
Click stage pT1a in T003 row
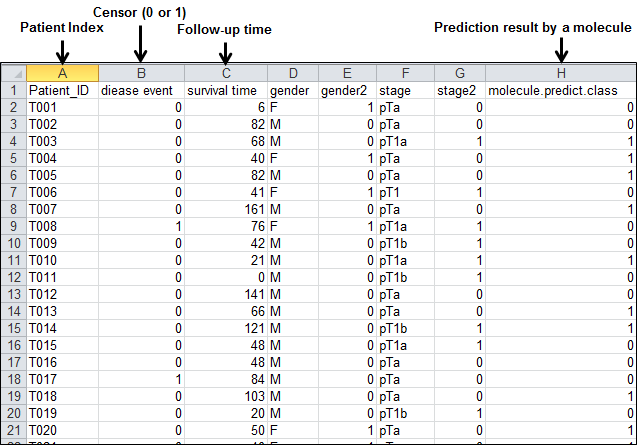405,141
